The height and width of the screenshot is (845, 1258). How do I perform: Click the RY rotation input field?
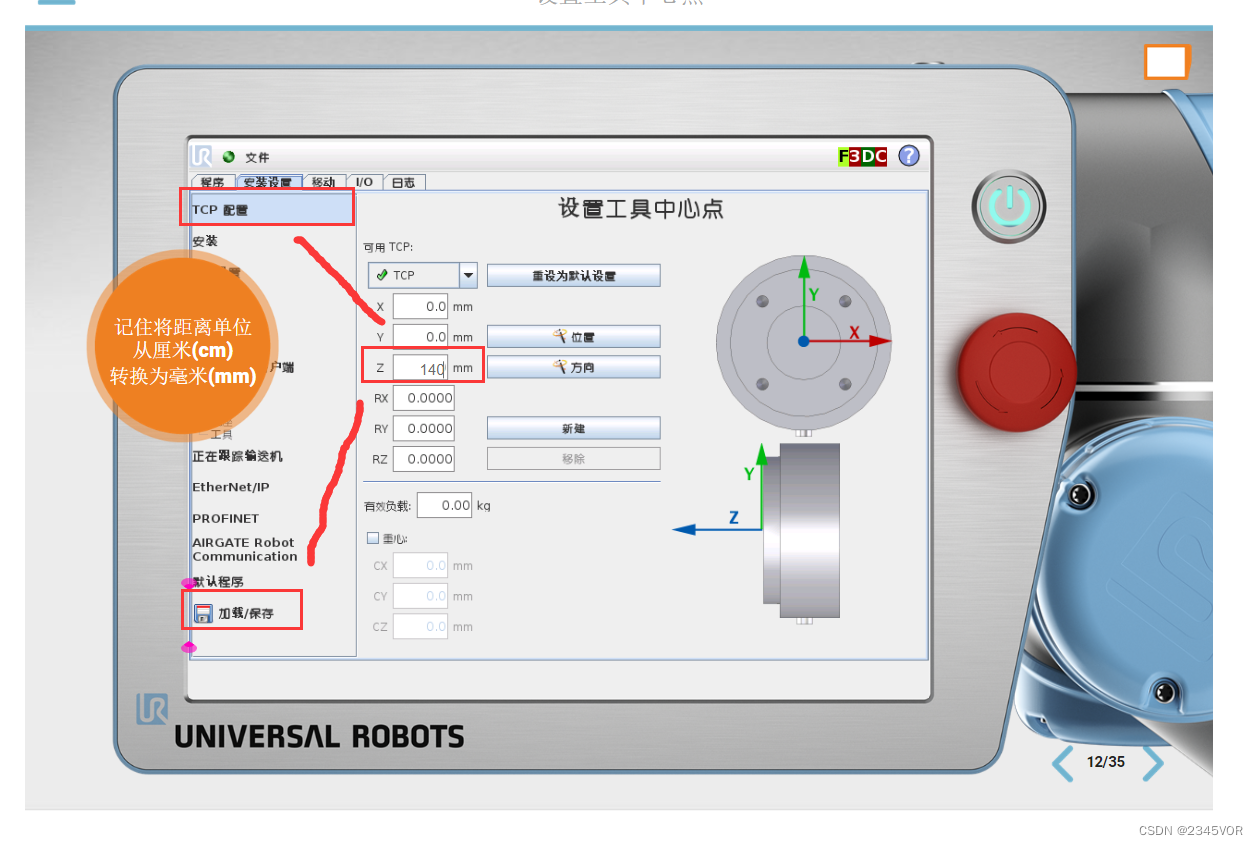click(424, 428)
